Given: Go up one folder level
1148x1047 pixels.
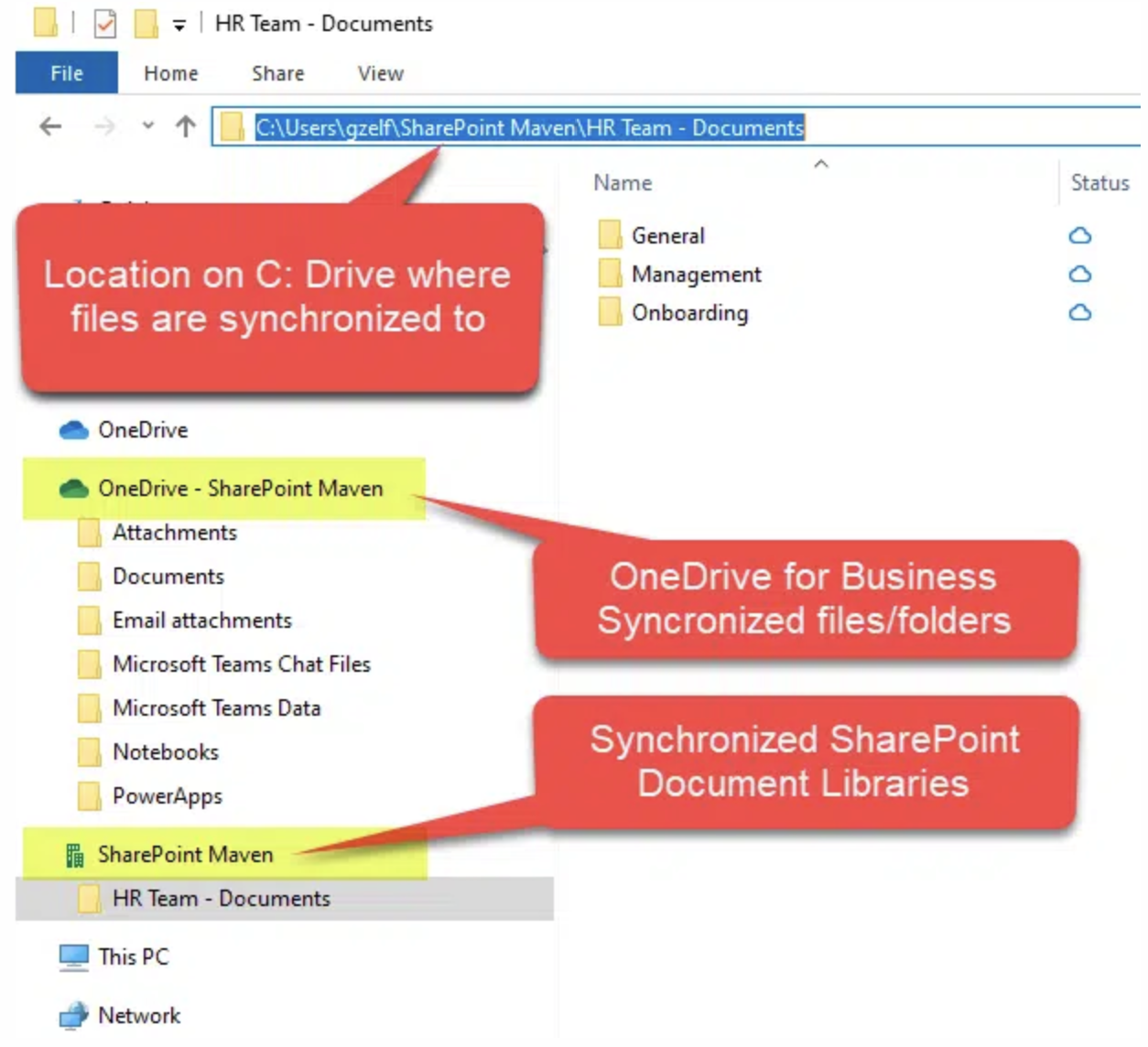Looking at the screenshot, I should (186, 126).
